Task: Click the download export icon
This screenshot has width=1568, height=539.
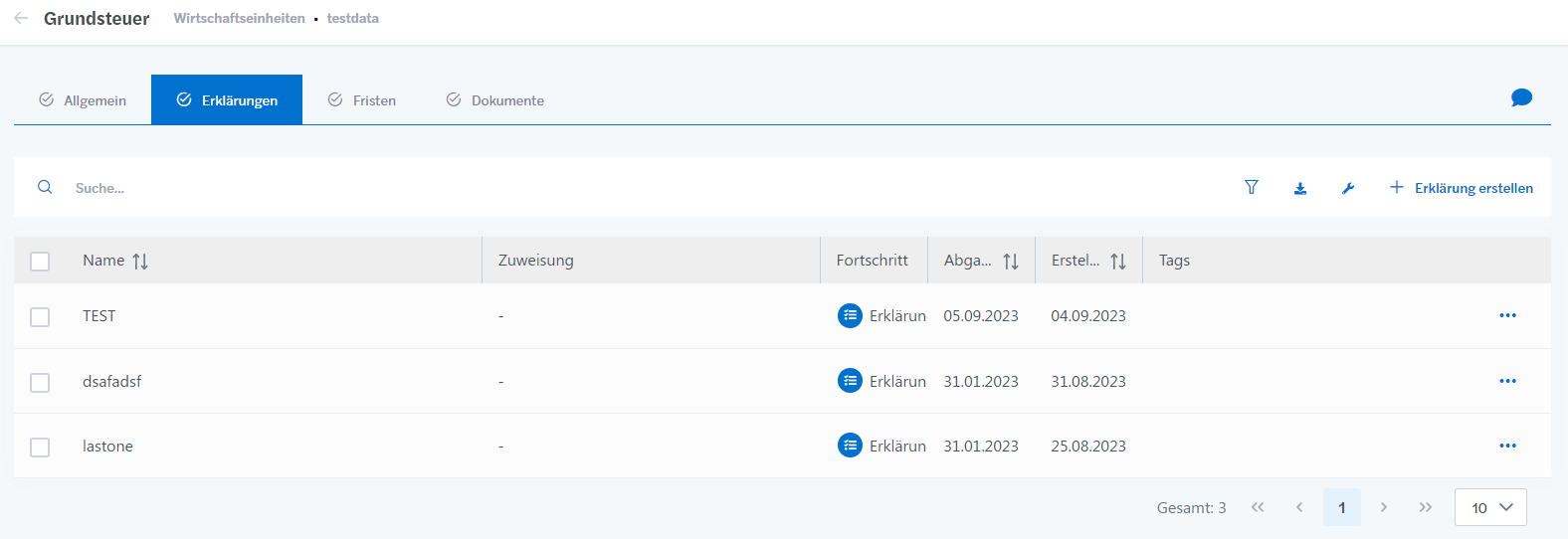Action: (x=1300, y=188)
